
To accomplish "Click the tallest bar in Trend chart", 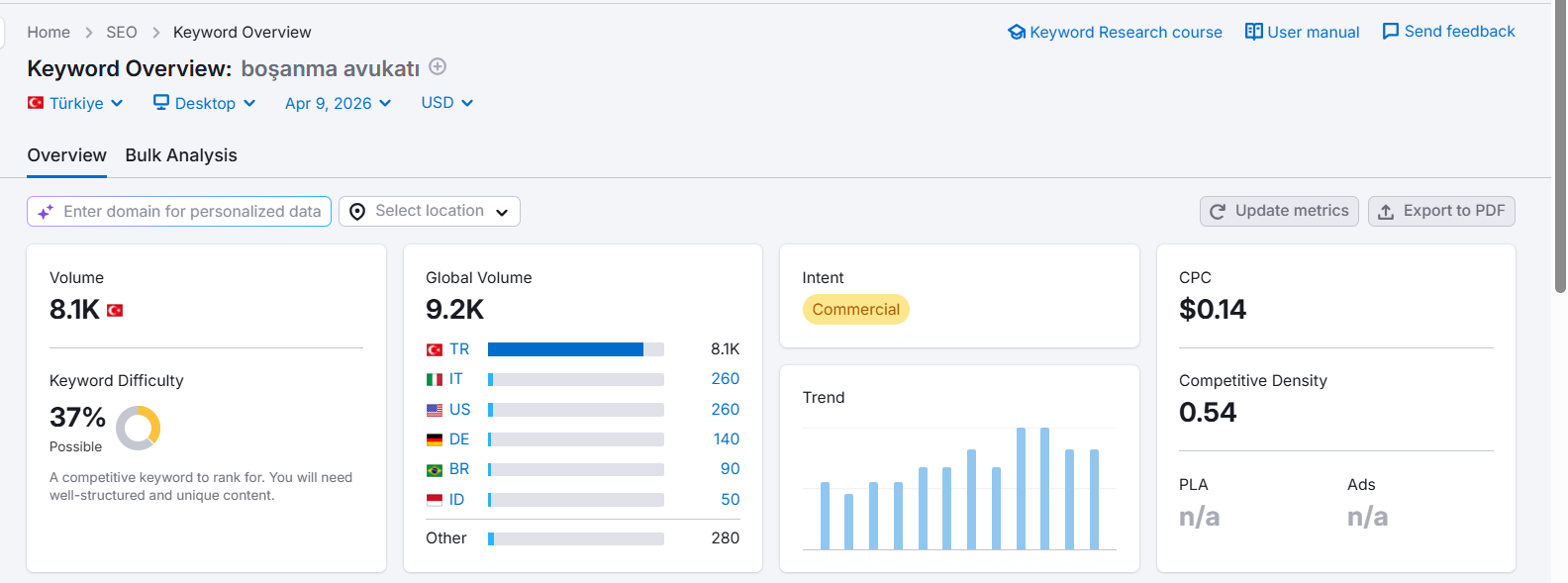I will (1021, 487).
